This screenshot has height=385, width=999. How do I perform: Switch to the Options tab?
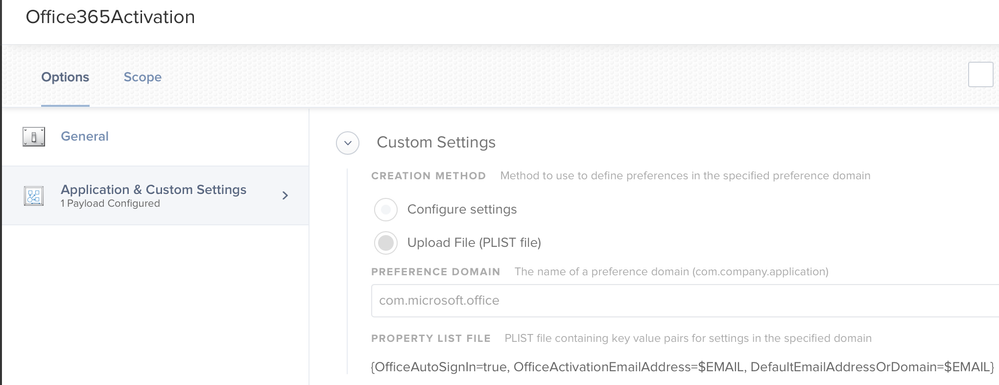65,77
